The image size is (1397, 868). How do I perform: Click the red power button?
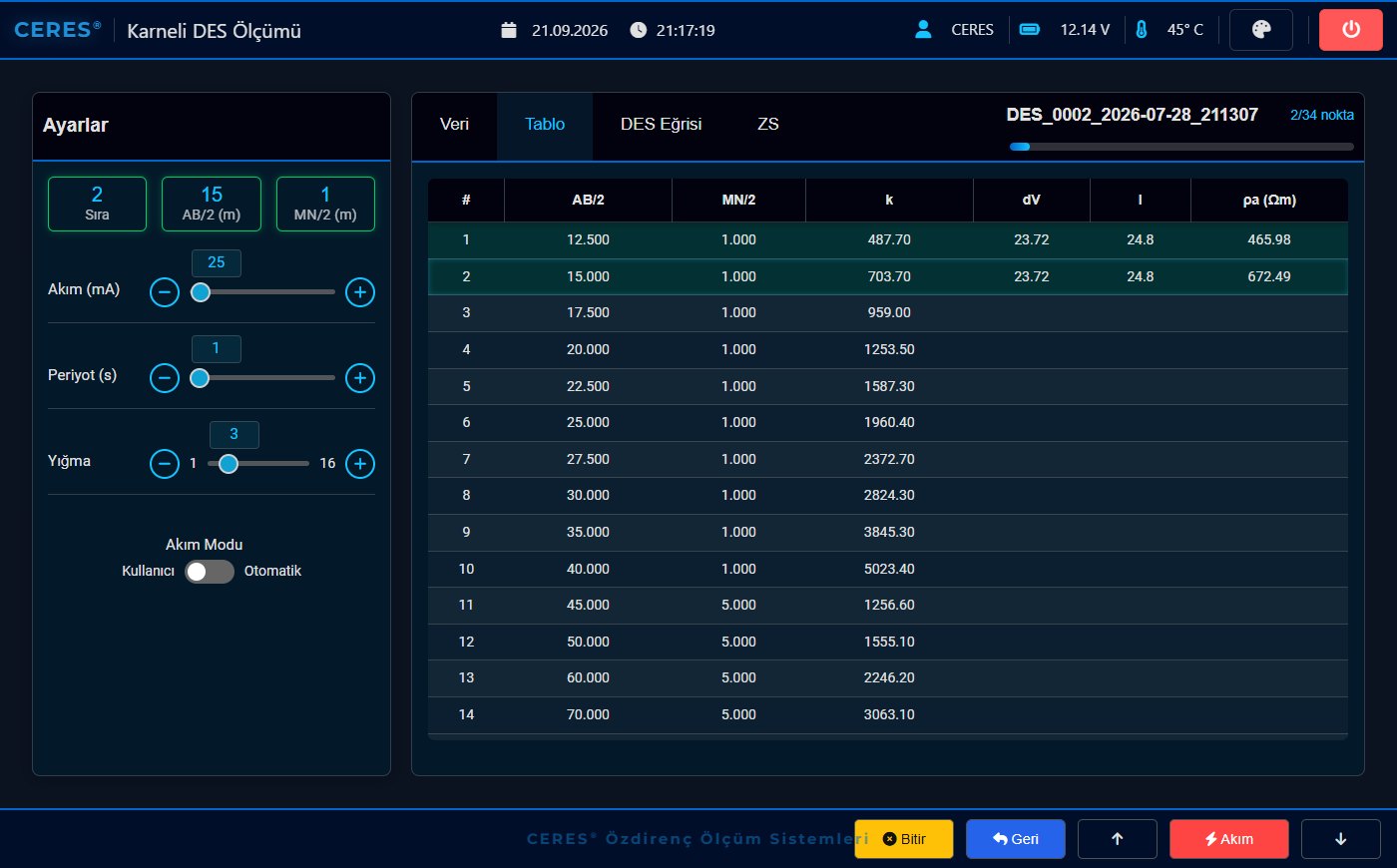1351,30
